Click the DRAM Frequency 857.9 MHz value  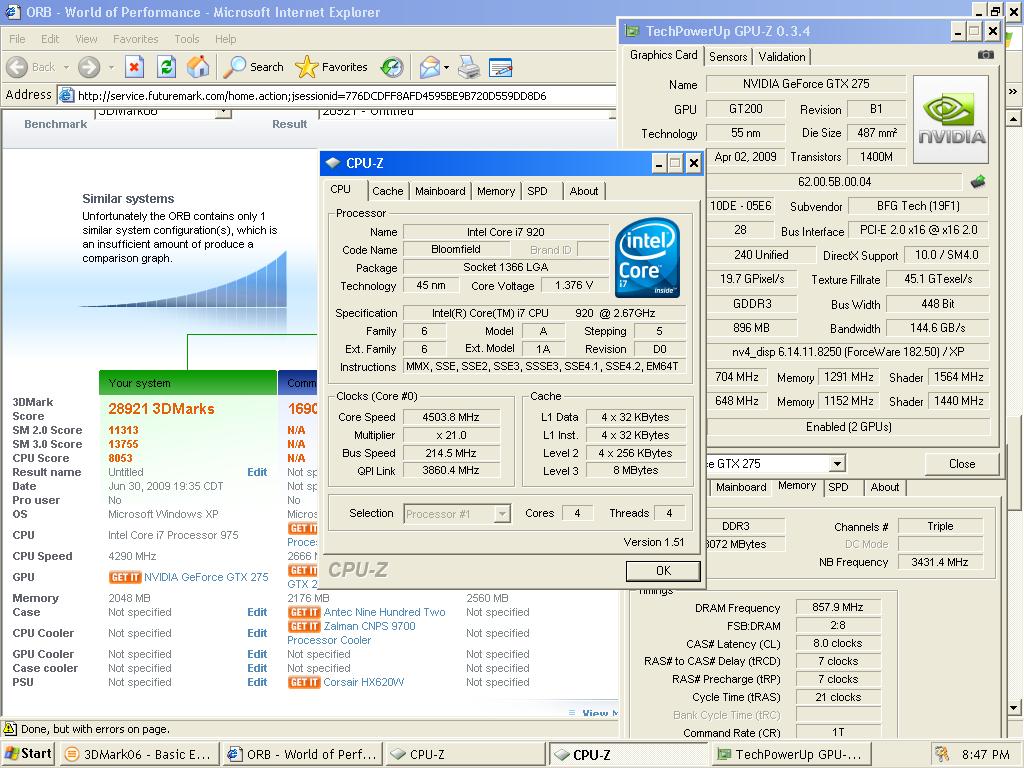pos(838,607)
